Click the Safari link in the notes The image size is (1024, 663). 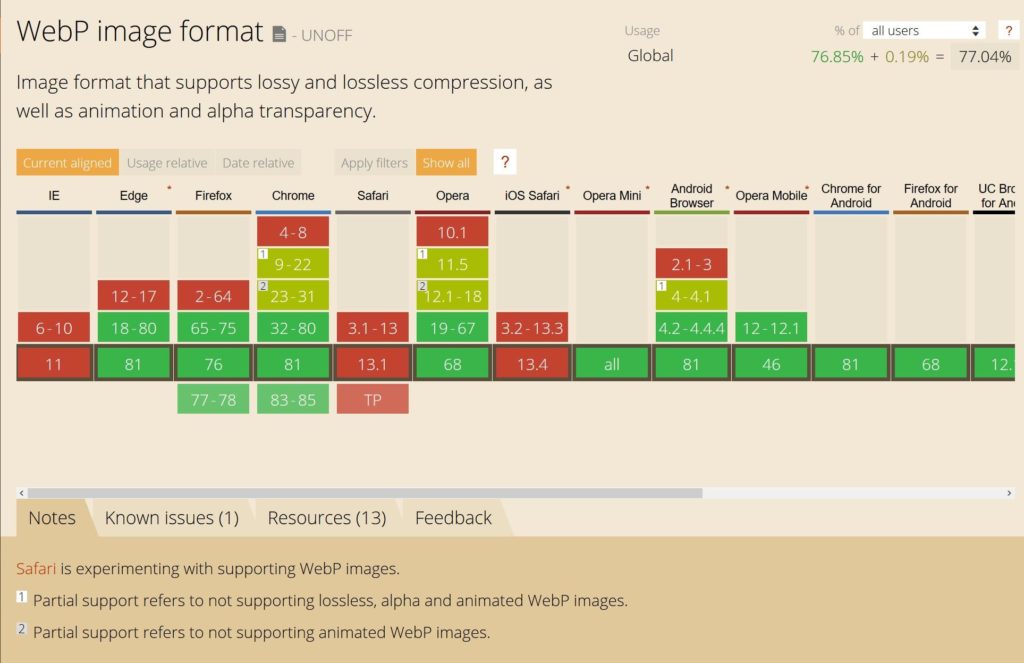(x=36, y=569)
